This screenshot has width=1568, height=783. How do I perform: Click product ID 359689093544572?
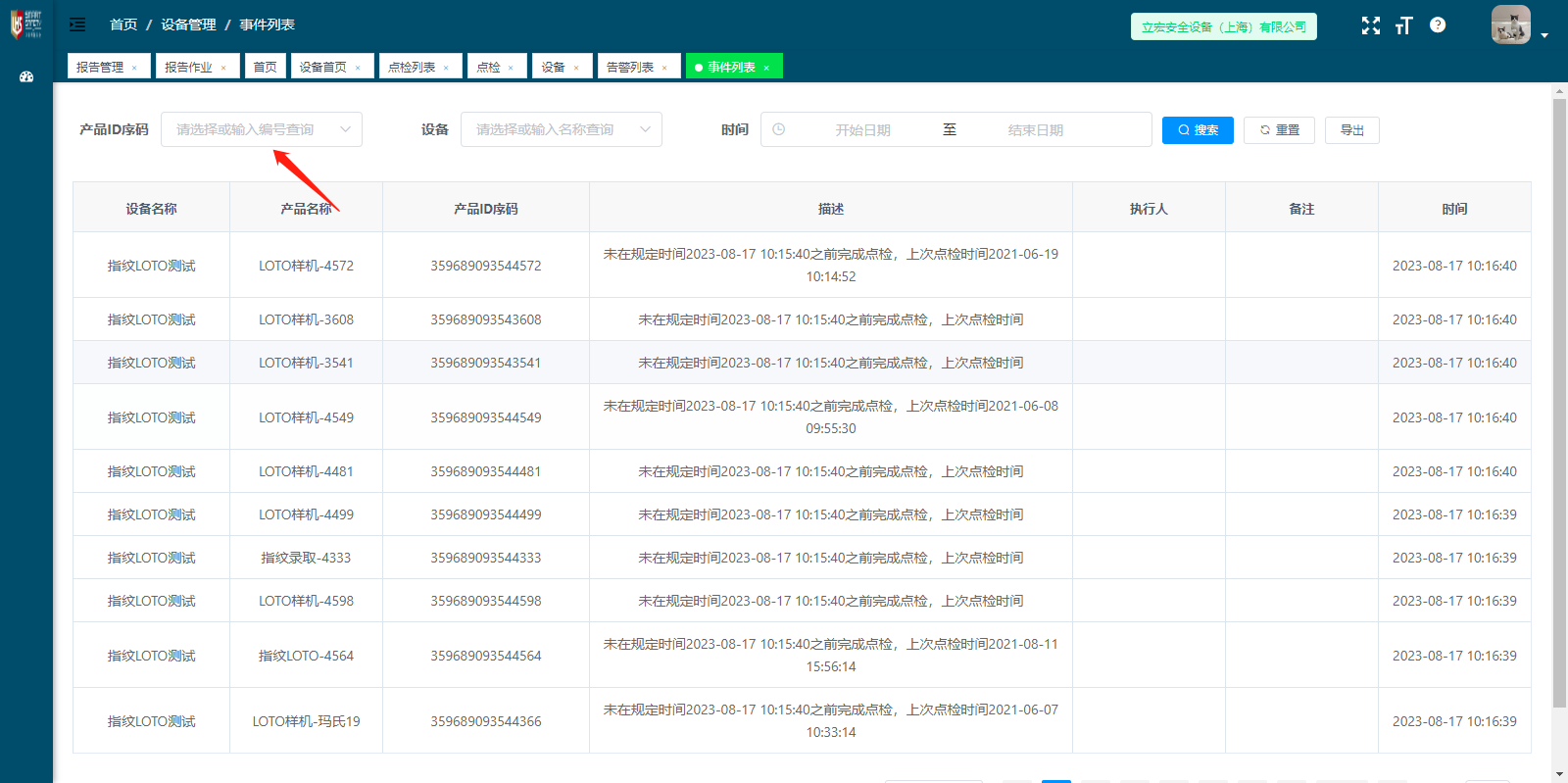[x=486, y=266]
